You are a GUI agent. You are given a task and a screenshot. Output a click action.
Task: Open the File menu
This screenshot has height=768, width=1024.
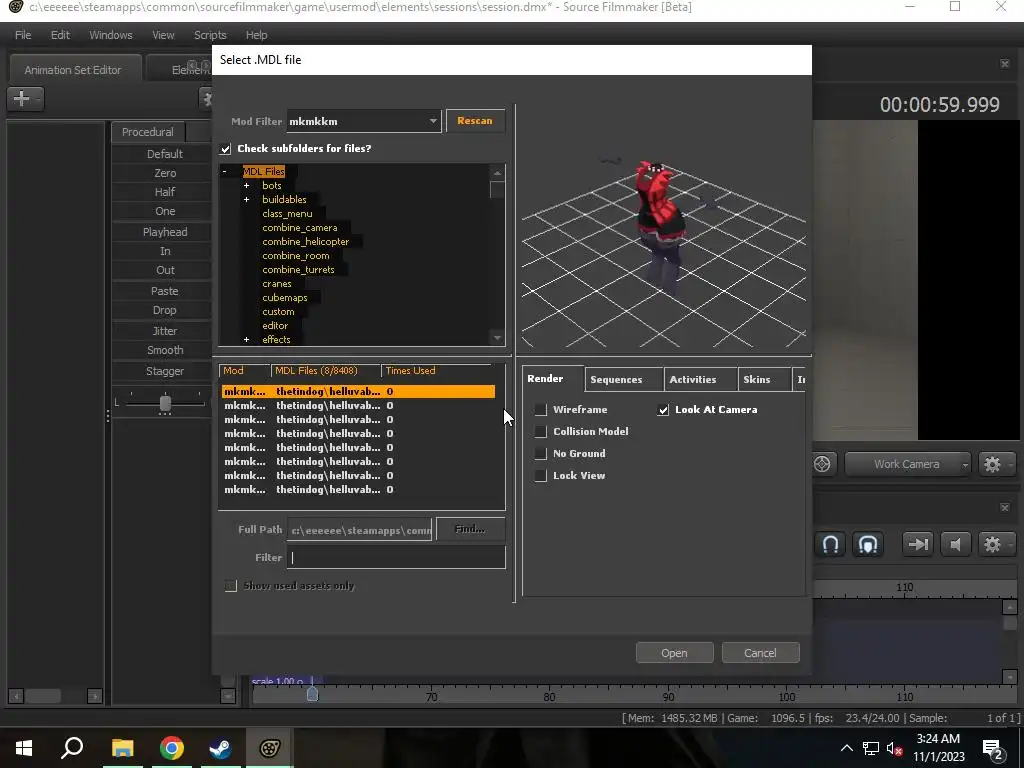coord(23,35)
